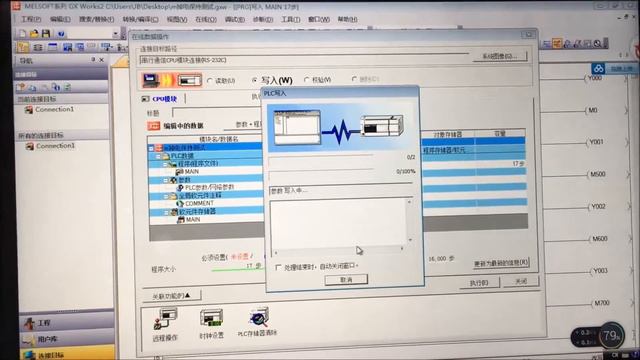The height and width of the screenshot is (360, 640).
Task: Click the blue Help toolbar icon
Action: (x=61, y=34)
